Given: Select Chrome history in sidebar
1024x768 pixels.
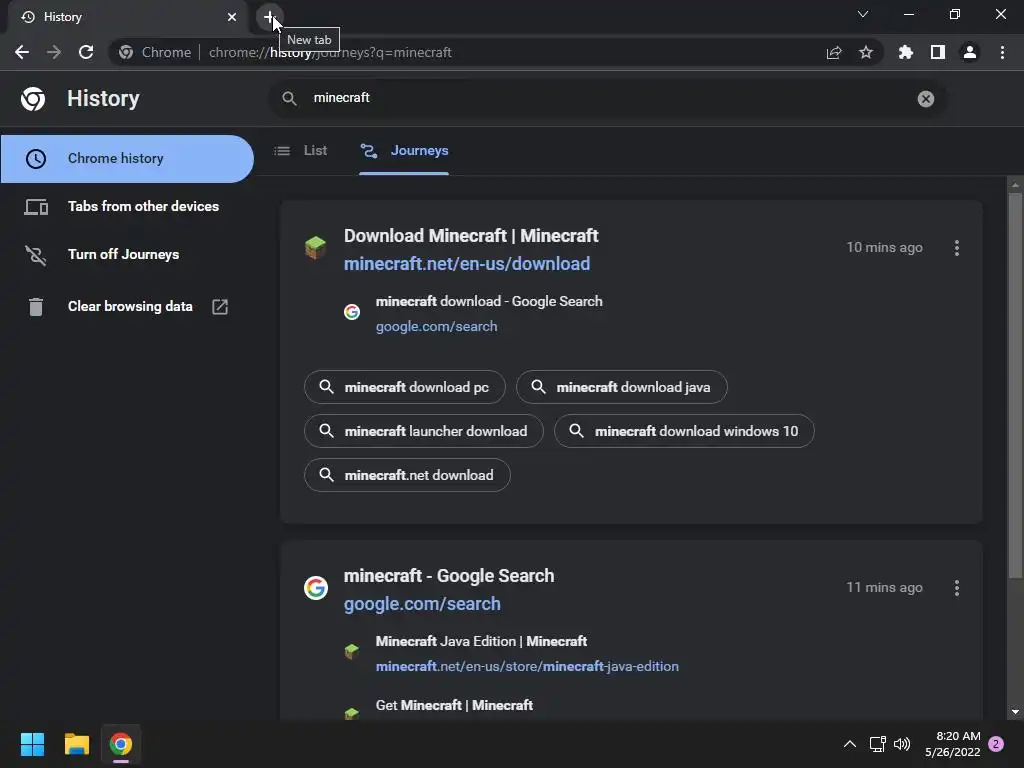Looking at the screenshot, I should 127,159.
